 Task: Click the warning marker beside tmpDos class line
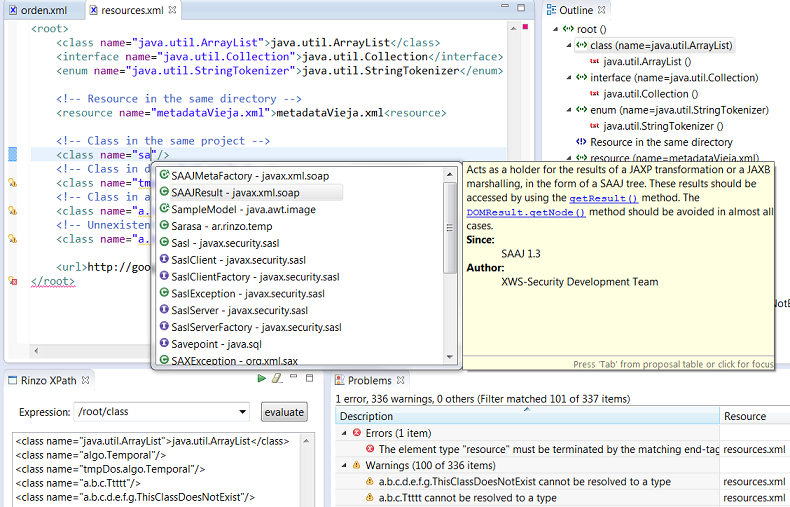[x=13, y=183]
